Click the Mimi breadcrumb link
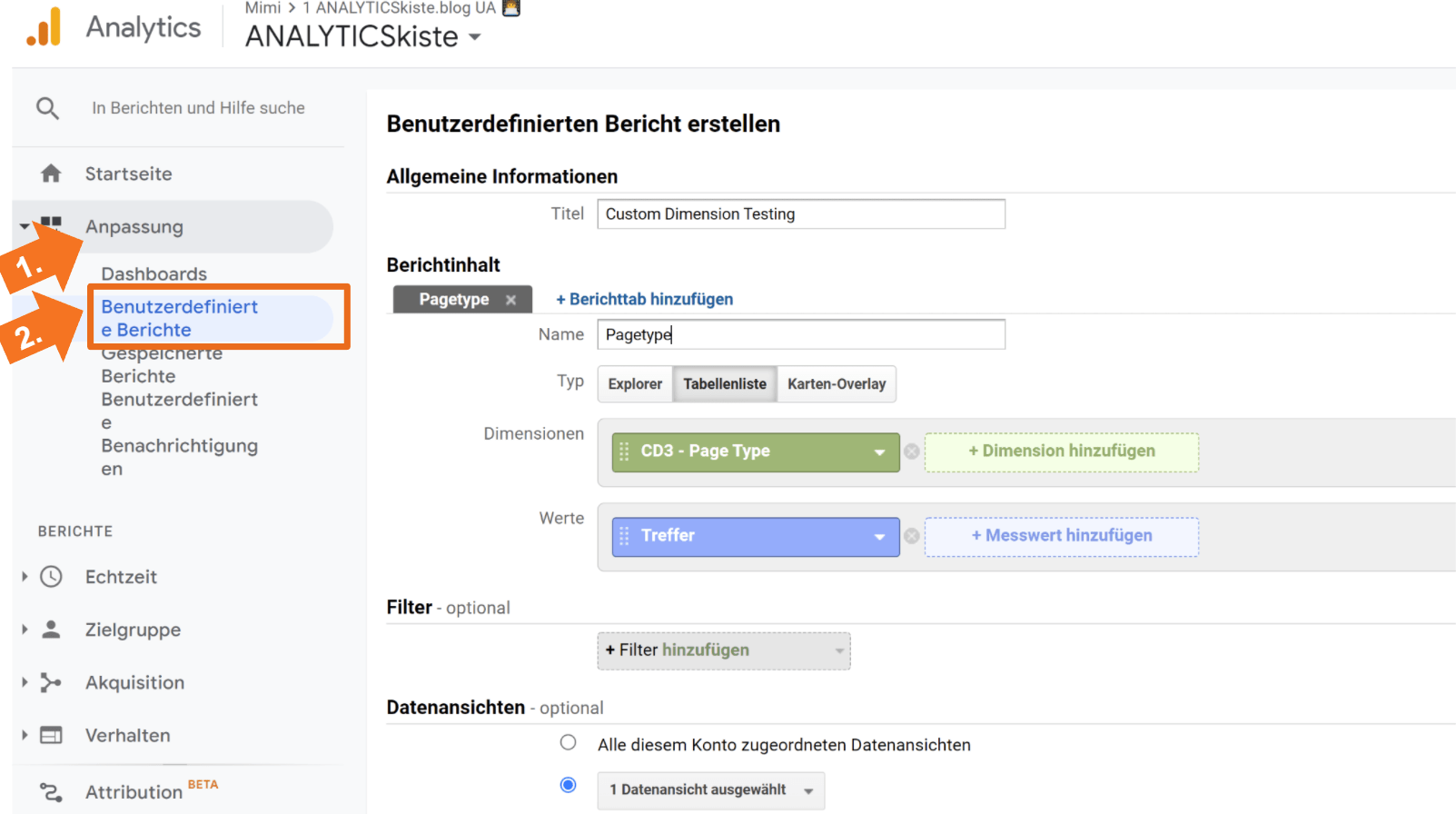 coord(262,8)
